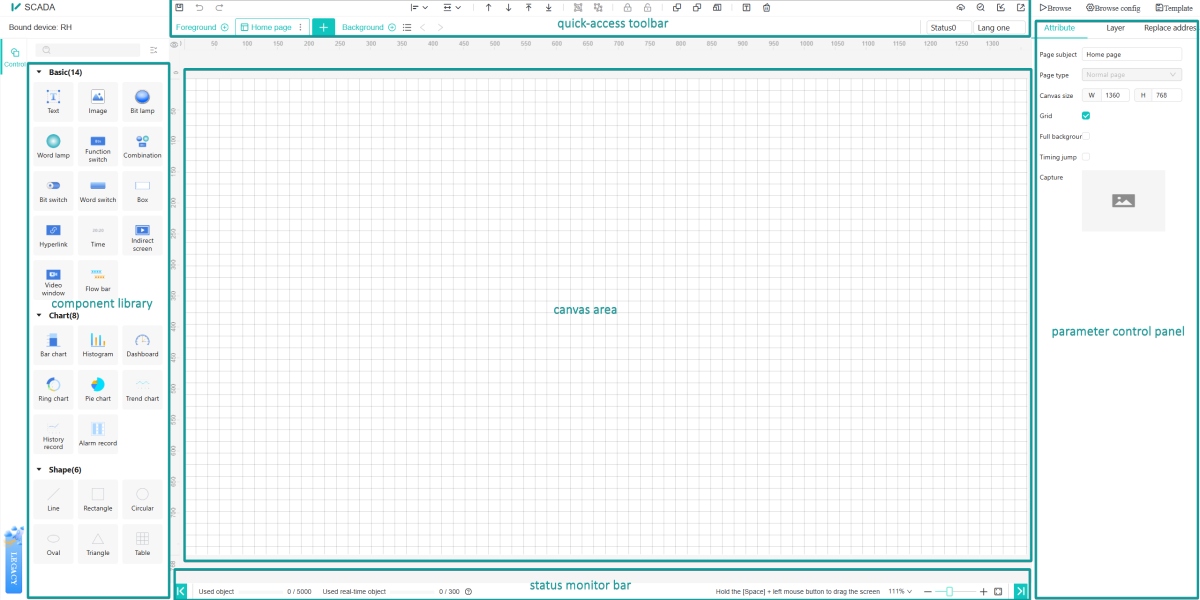
Task: Pick the Flow bar component
Action: pyautogui.click(x=98, y=279)
